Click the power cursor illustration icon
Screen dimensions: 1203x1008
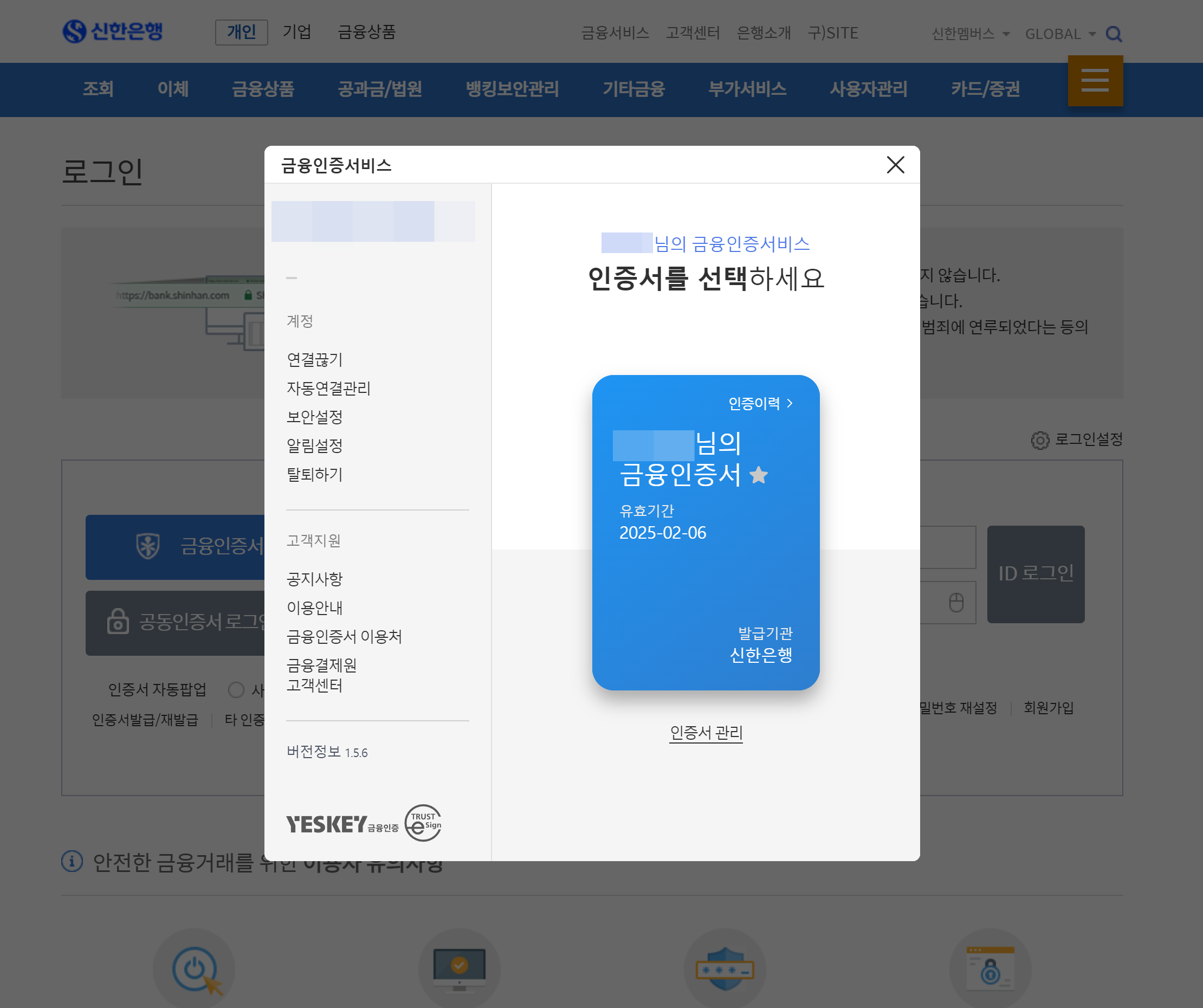pyautogui.click(x=195, y=970)
